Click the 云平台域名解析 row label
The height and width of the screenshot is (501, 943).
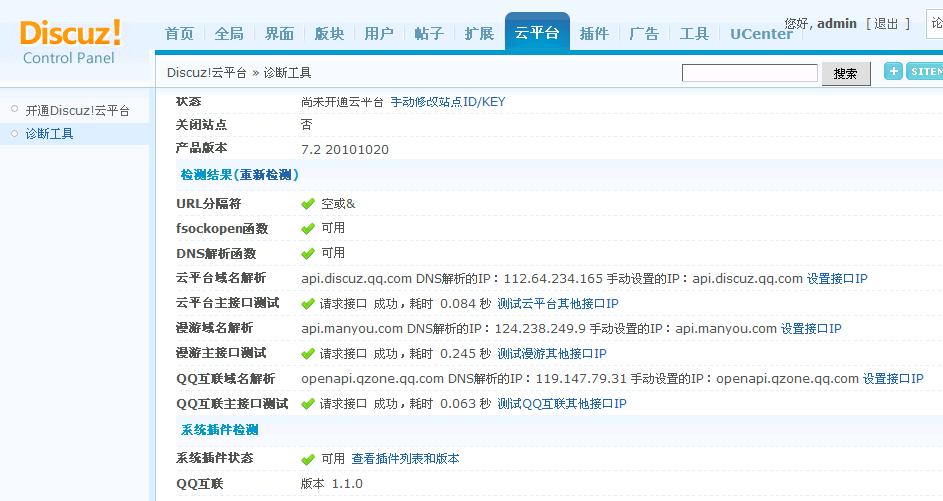pos(221,278)
